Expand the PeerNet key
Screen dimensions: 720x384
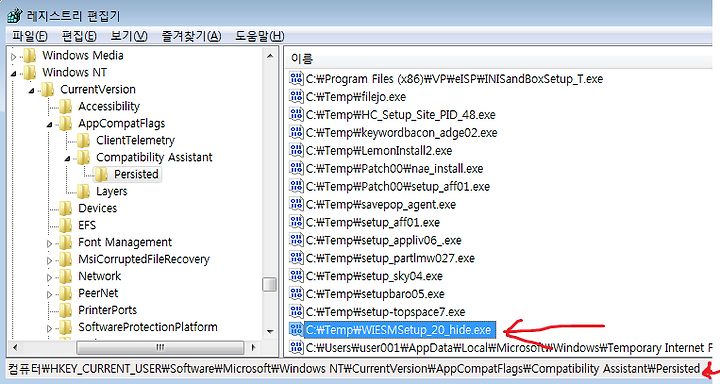pos(50,295)
